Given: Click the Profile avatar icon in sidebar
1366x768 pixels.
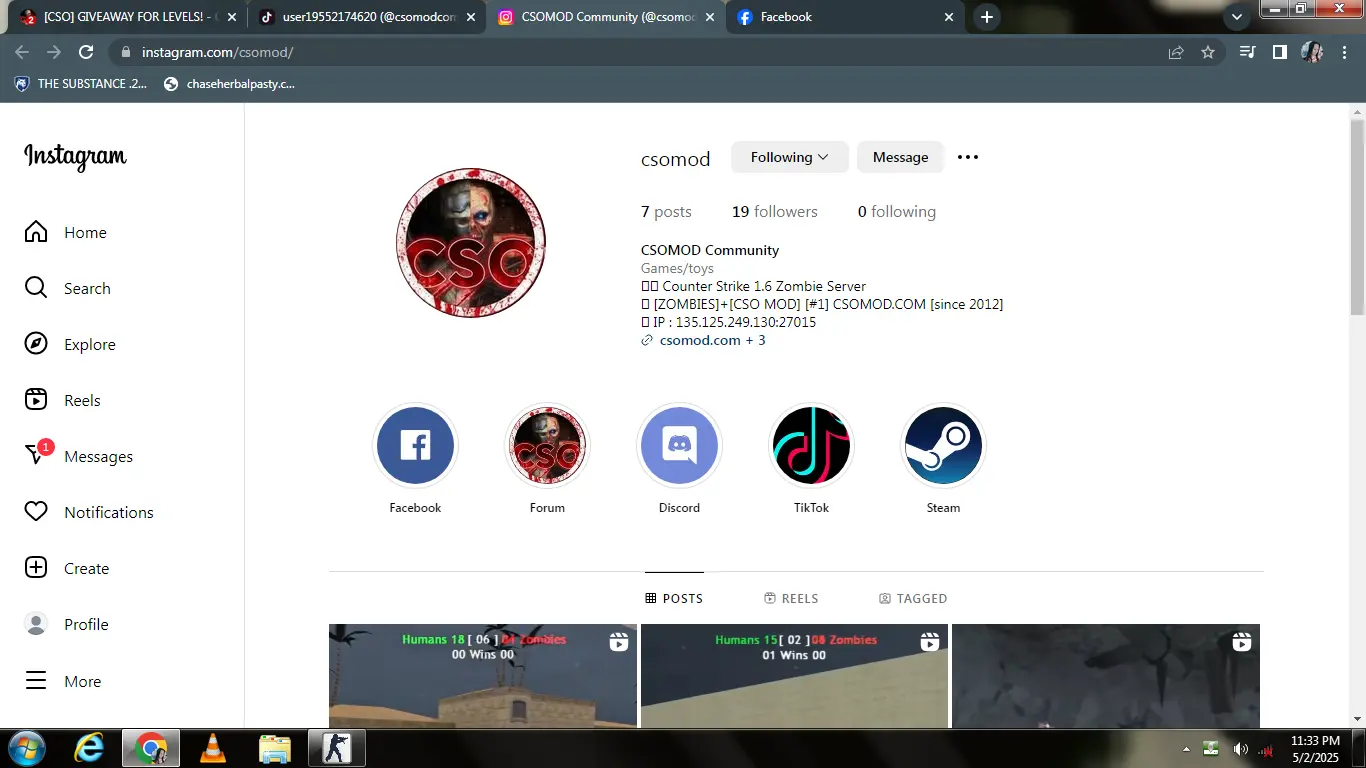Looking at the screenshot, I should pos(36,624).
